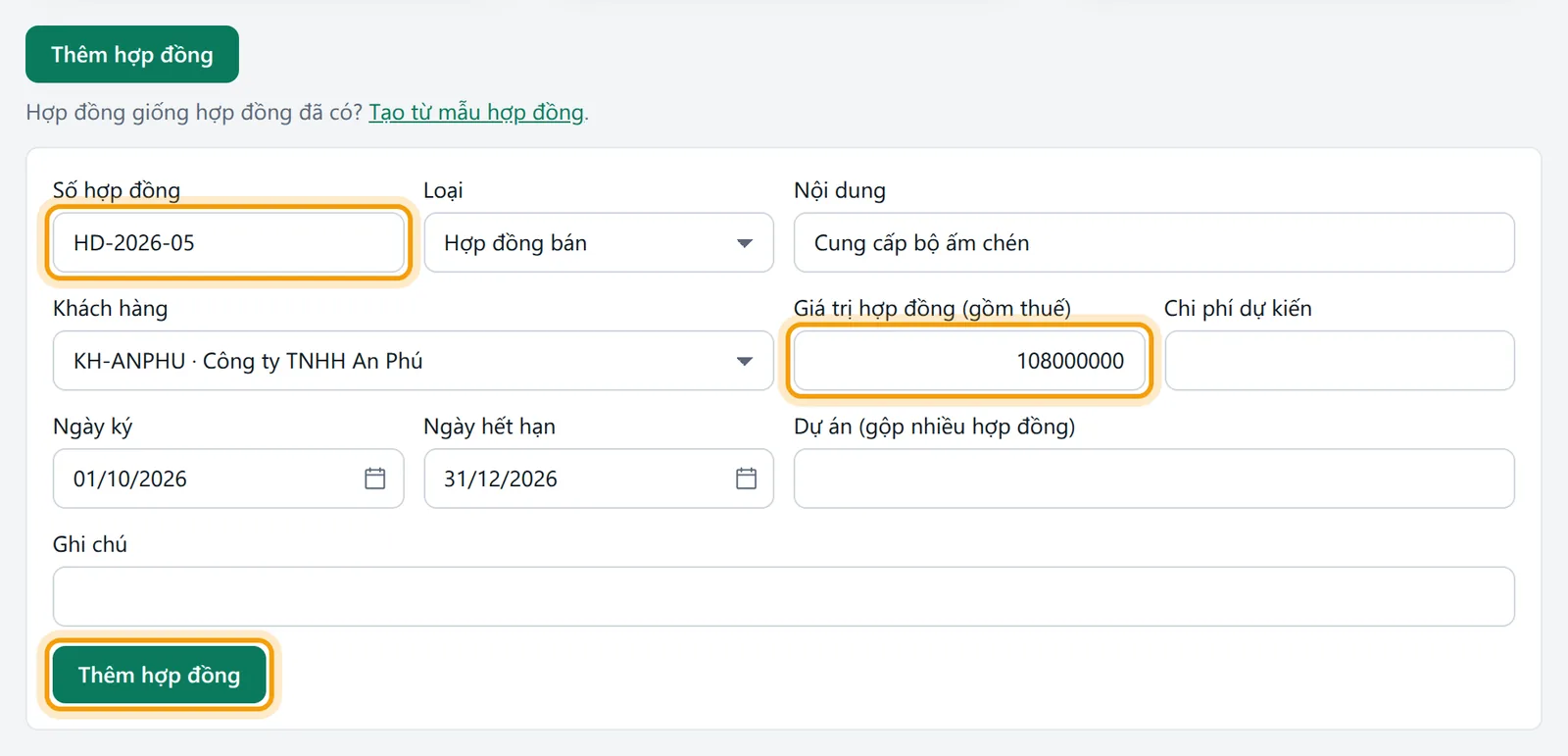
Task: Click the Chi phí dự kiến label
Action: pyautogui.click(x=1238, y=309)
